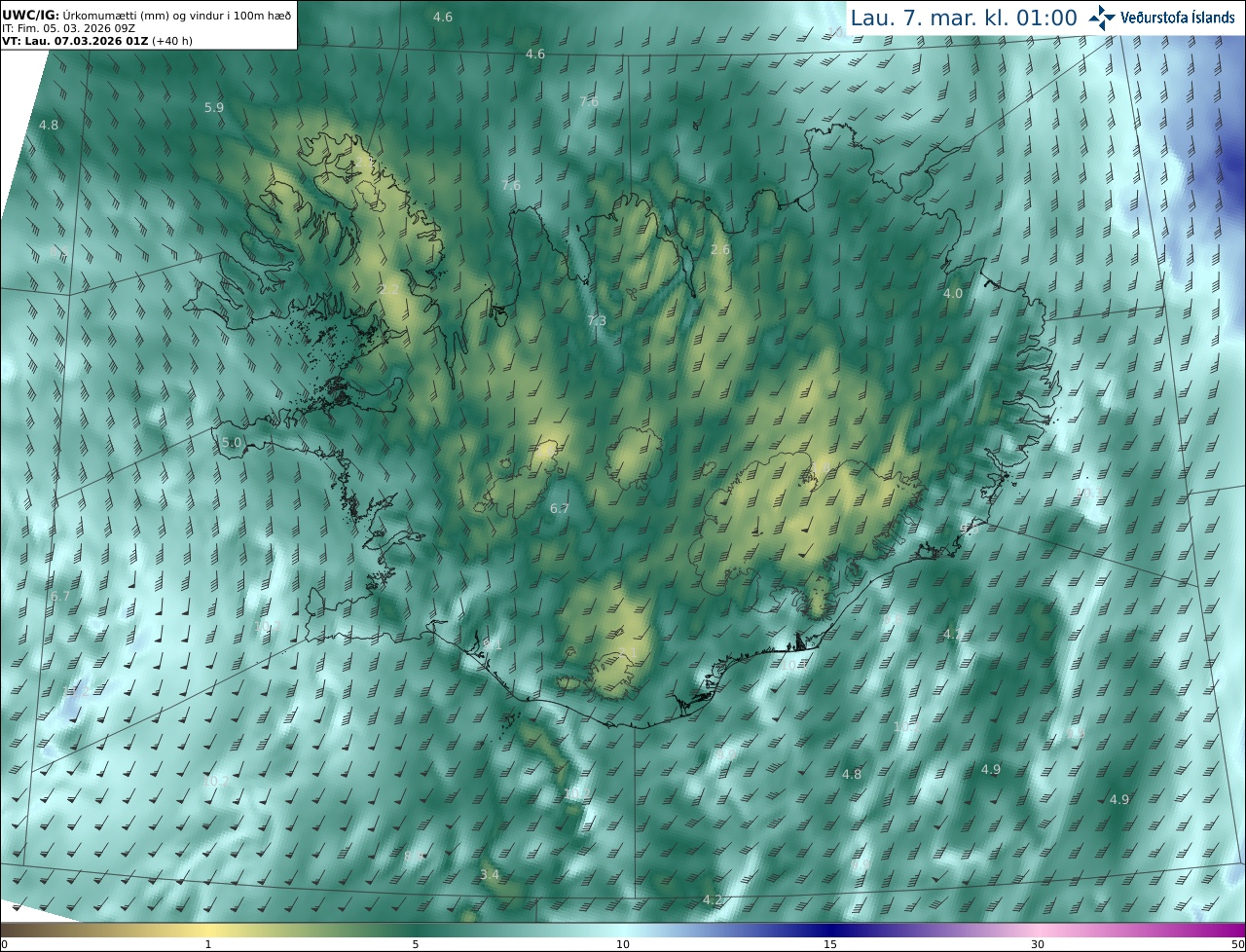Click the colorbar label 5

coord(416,944)
